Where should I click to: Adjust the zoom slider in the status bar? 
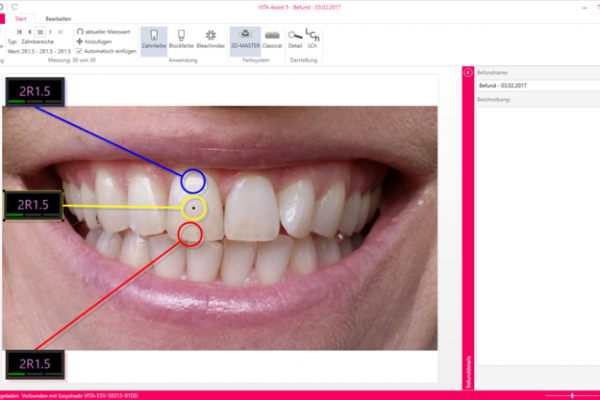coord(572,395)
